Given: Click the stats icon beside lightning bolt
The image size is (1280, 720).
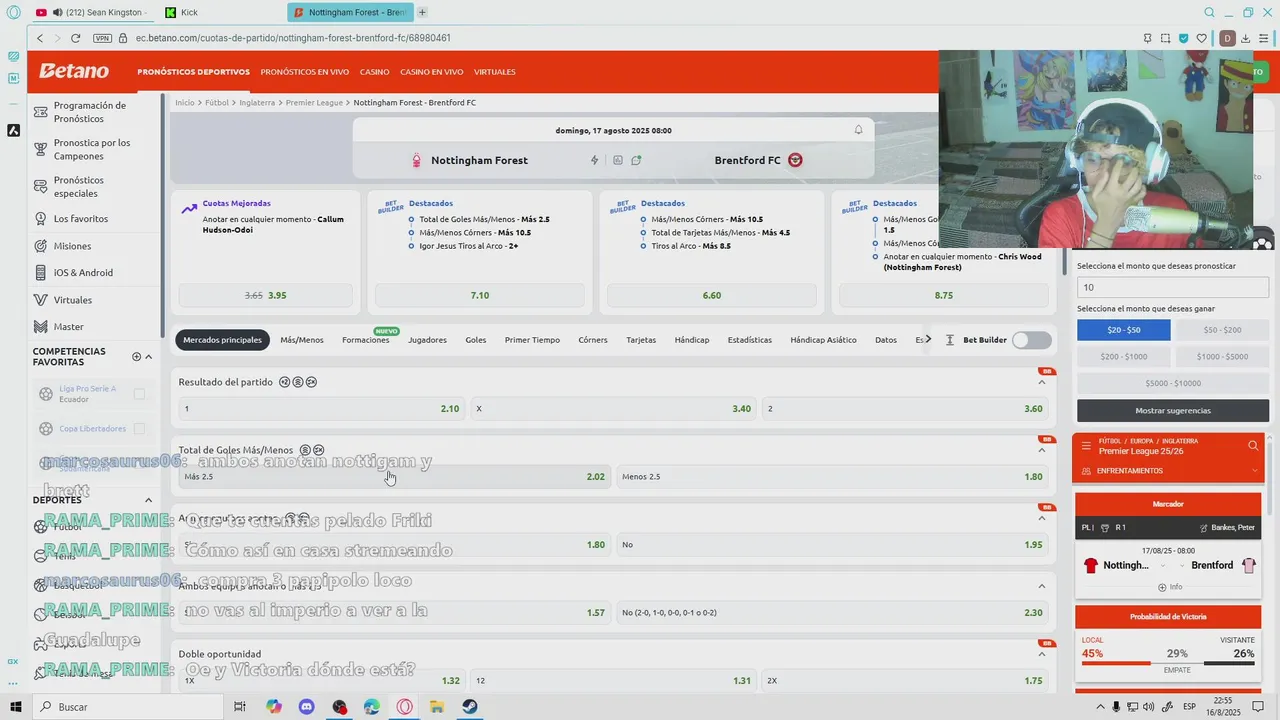Looking at the screenshot, I should (618, 160).
